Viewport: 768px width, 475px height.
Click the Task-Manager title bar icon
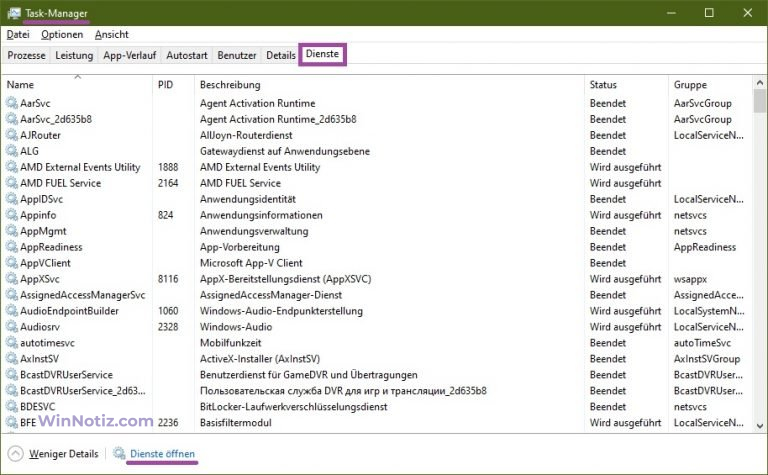pos(13,13)
